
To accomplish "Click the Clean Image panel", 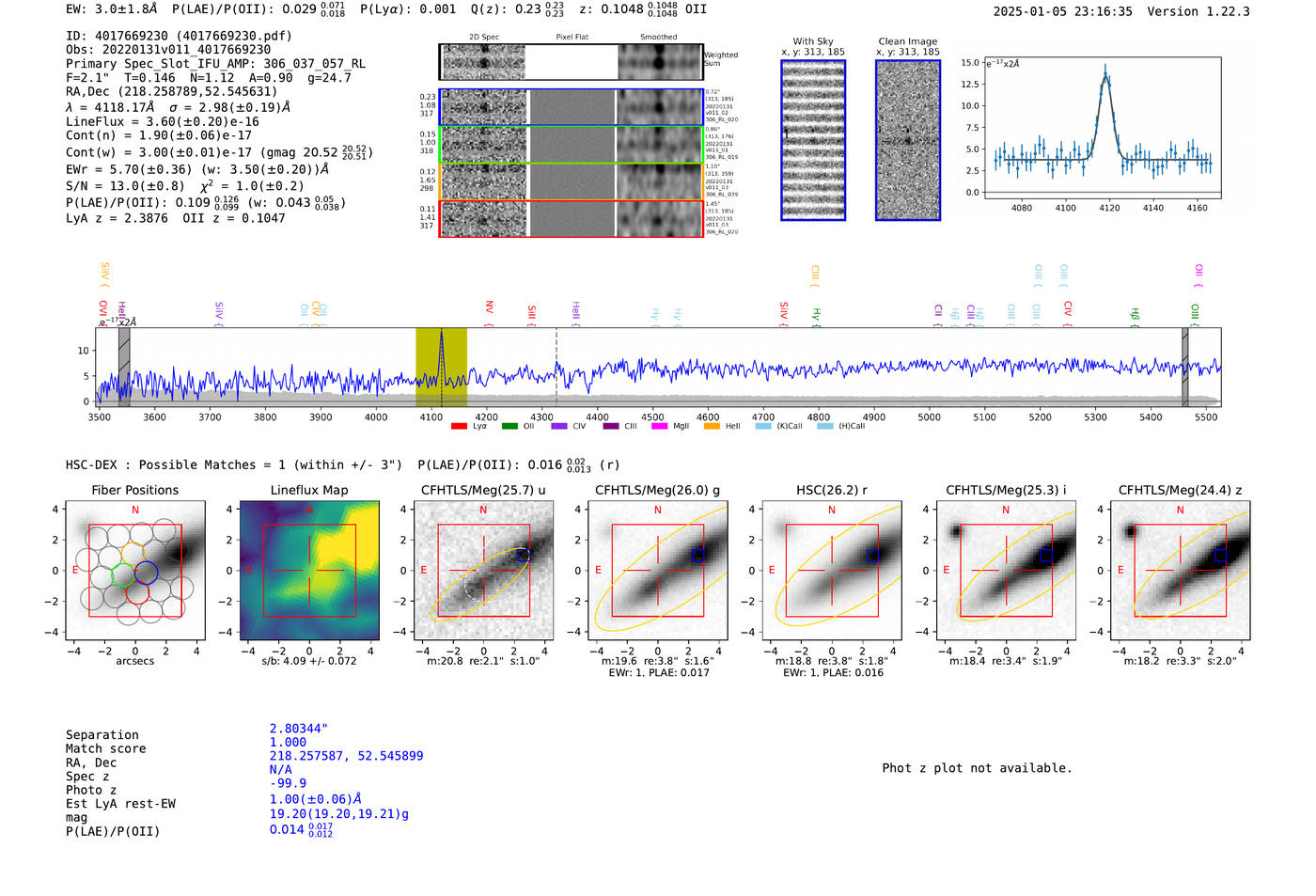I will tap(908, 140).
